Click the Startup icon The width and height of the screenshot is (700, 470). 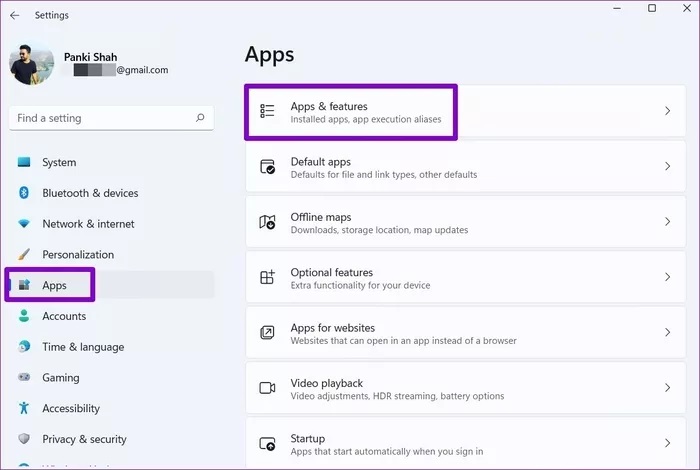click(x=267, y=444)
